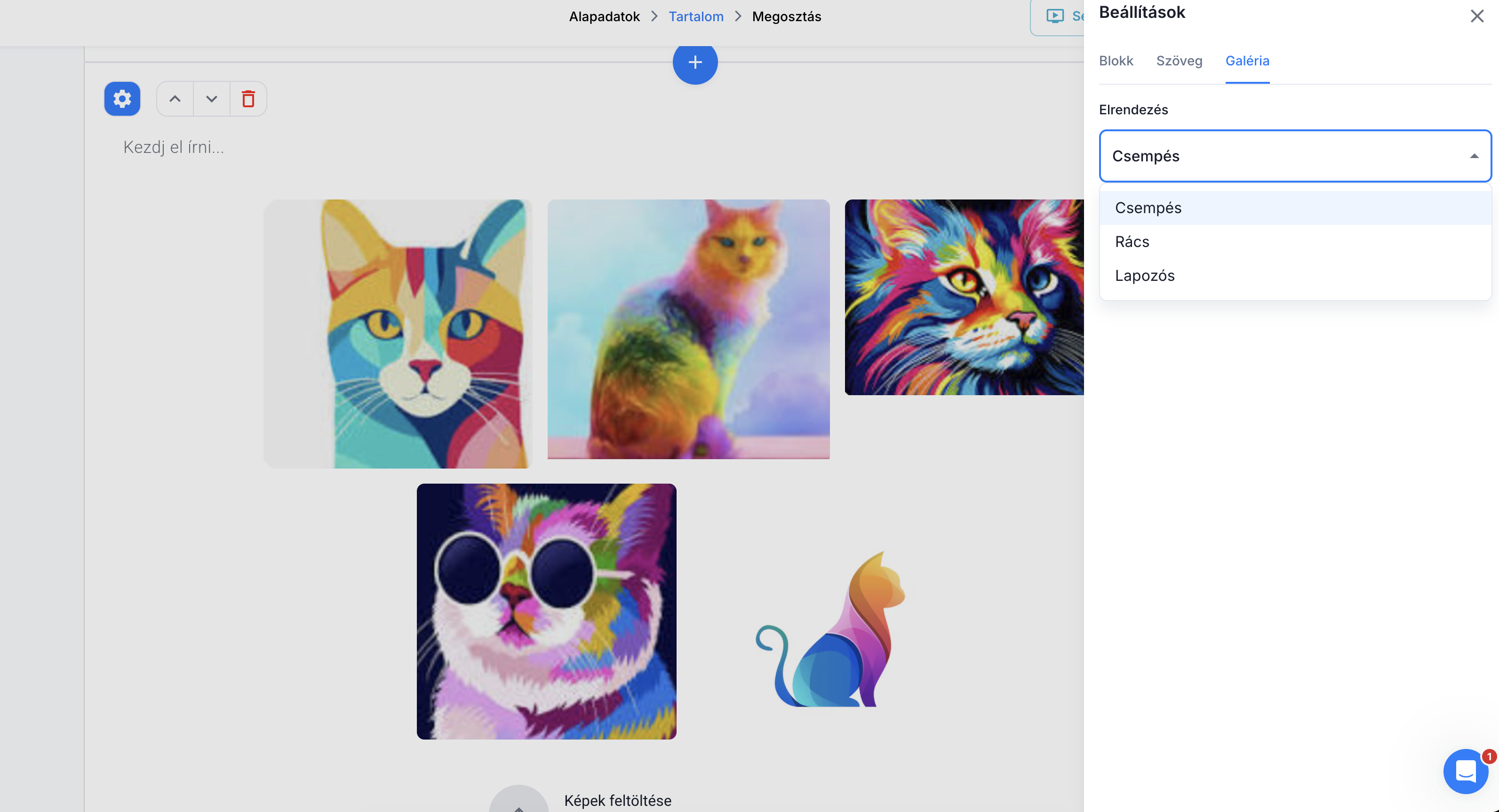Image resolution: width=1499 pixels, height=812 pixels.
Task: Choose Csempés in the dropdown list
Action: pos(1148,208)
